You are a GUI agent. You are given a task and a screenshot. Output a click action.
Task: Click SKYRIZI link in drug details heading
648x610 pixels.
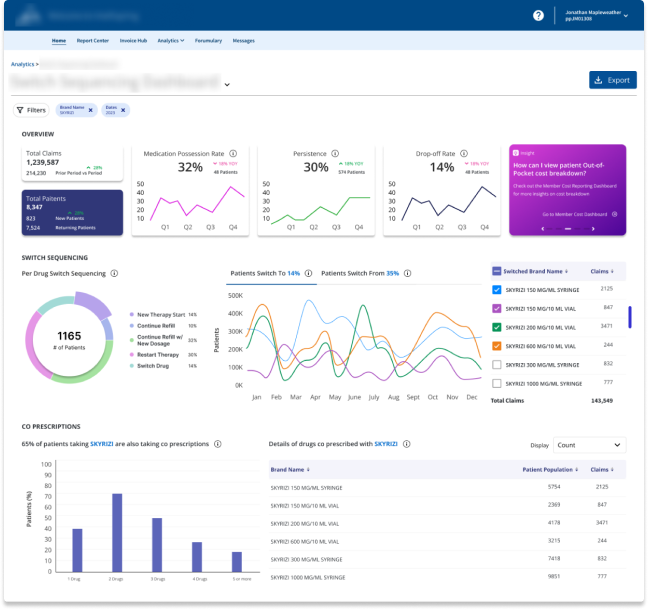386,444
